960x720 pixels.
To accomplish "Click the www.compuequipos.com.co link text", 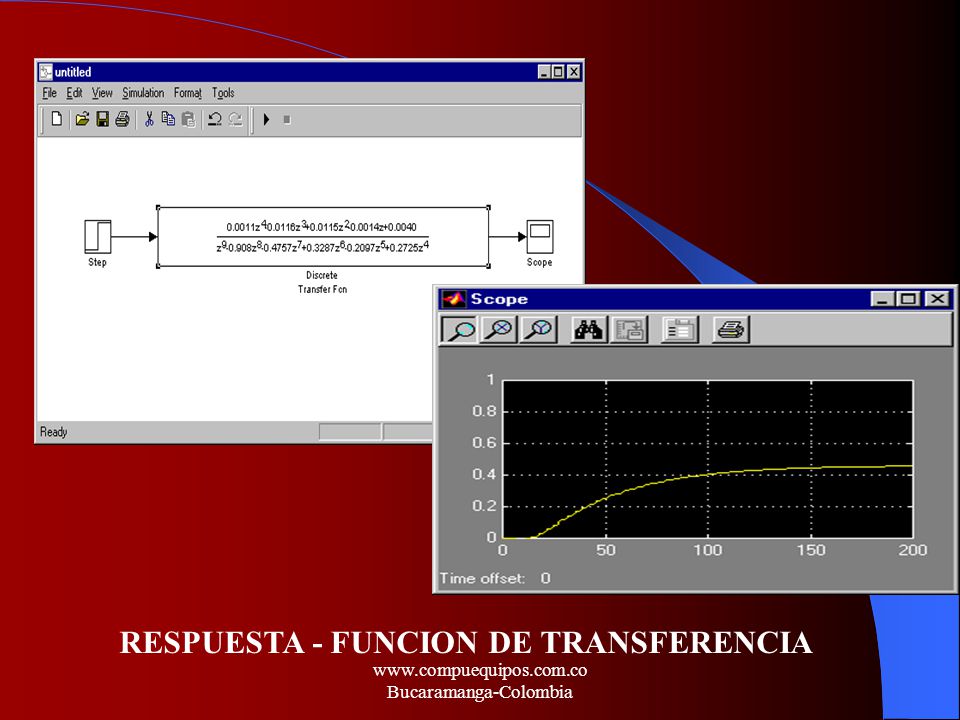I will click(480, 670).
